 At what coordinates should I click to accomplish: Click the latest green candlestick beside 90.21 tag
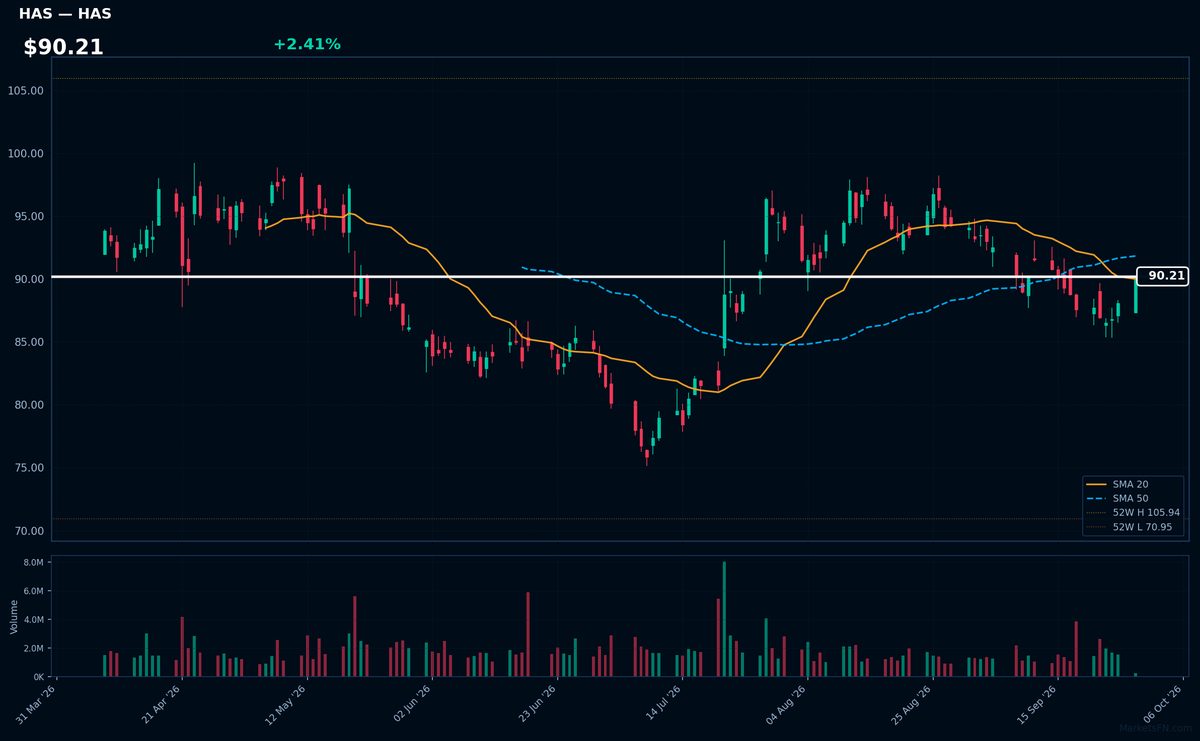[x=1135, y=295]
